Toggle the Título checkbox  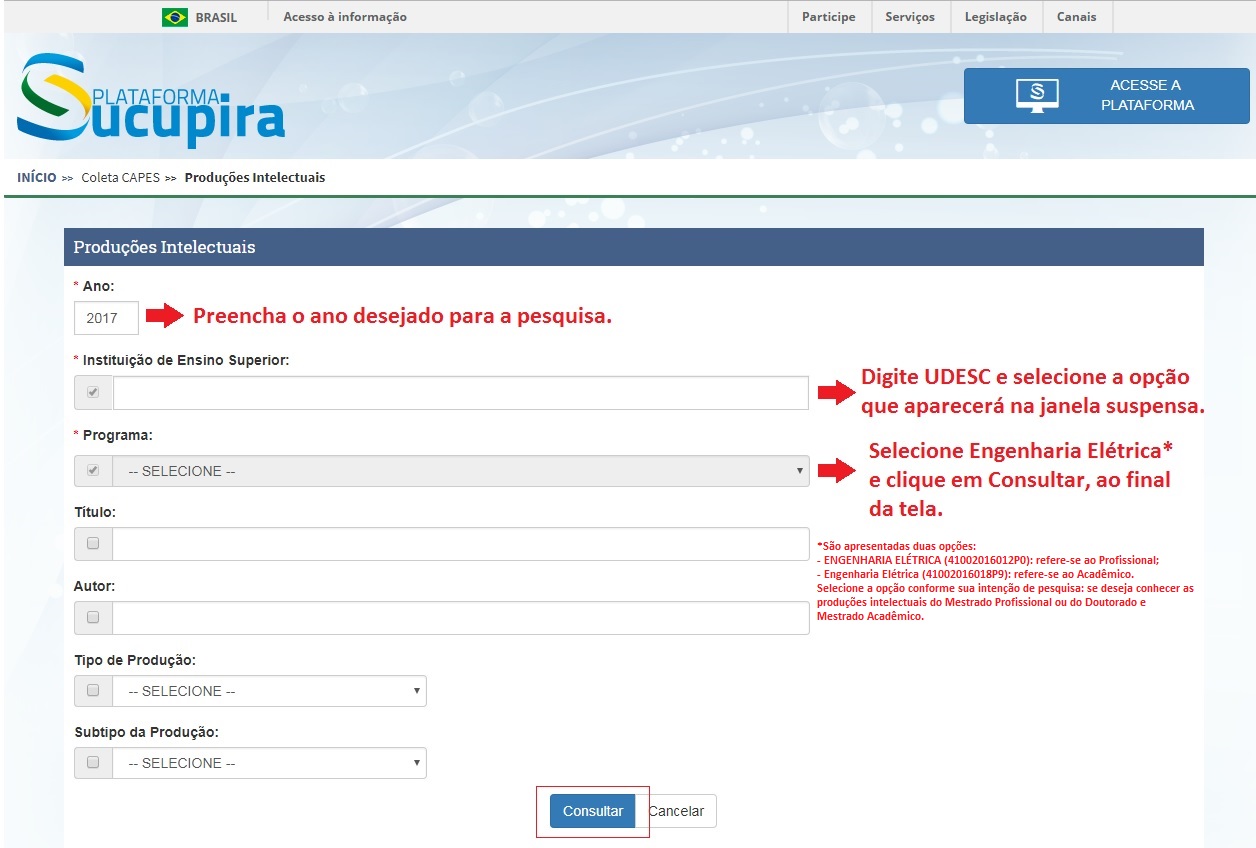(x=93, y=544)
